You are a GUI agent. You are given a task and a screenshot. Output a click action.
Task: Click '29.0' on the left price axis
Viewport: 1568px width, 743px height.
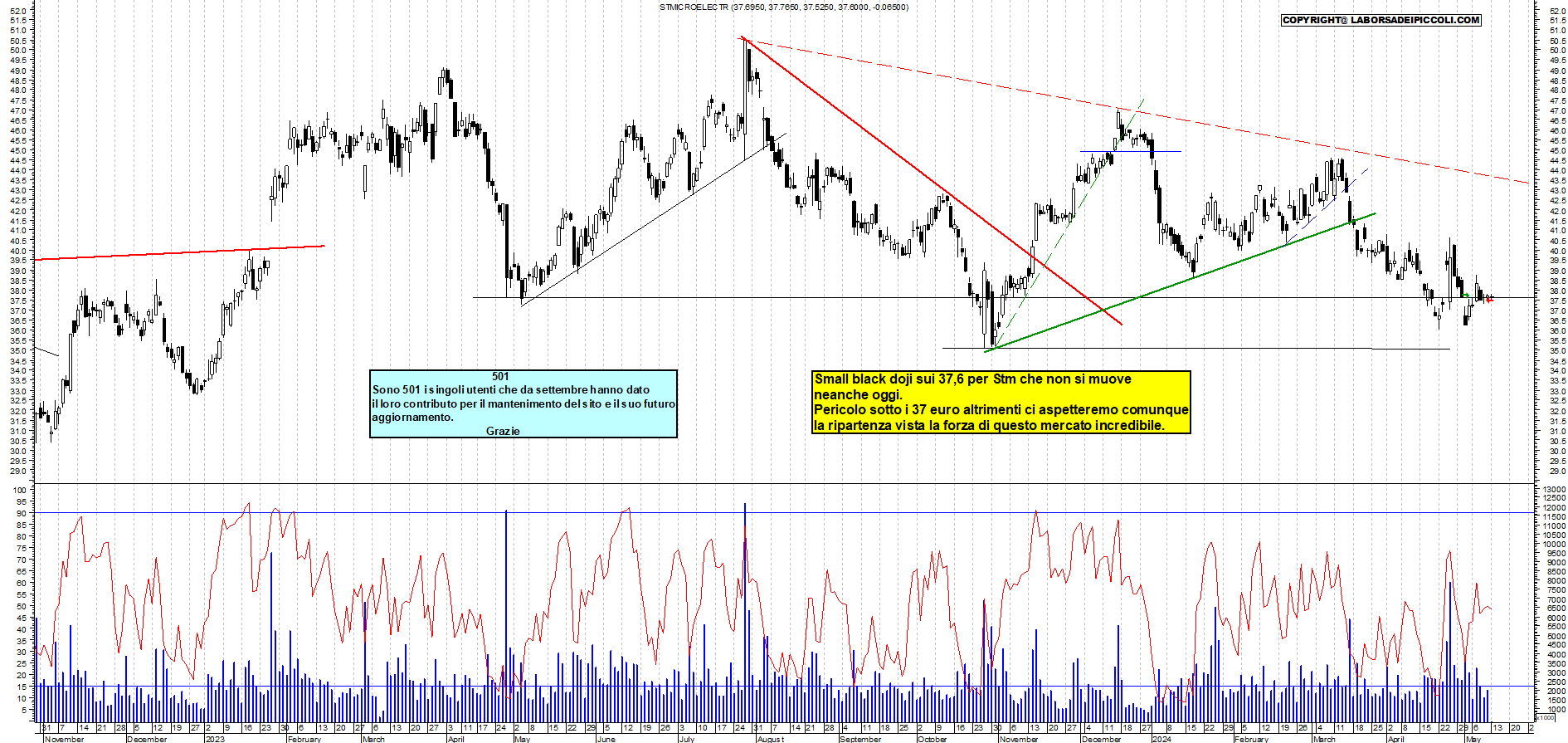click(x=20, y=471)
